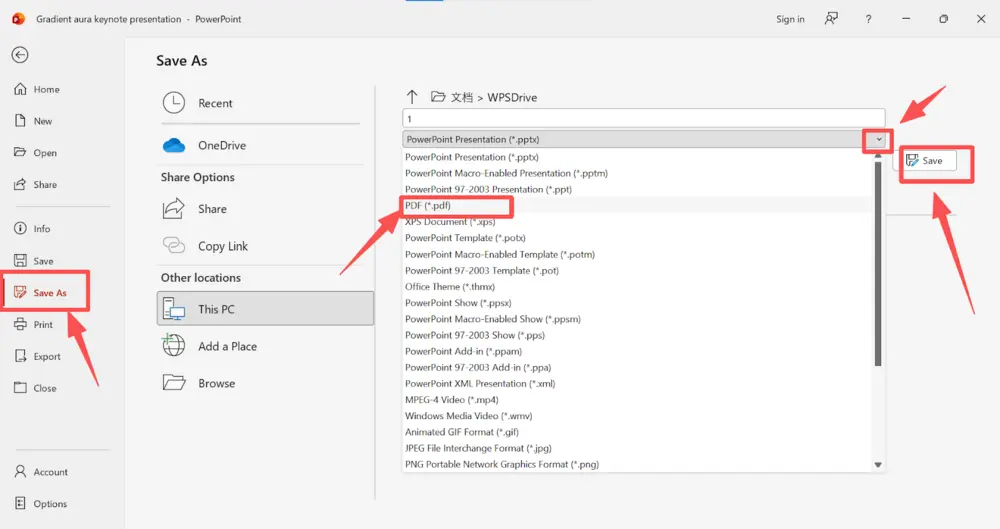This screenshot has height=529, width=1000.
Task: Click the feedback person icon in title bar
Action: click(x=831, y=19)
